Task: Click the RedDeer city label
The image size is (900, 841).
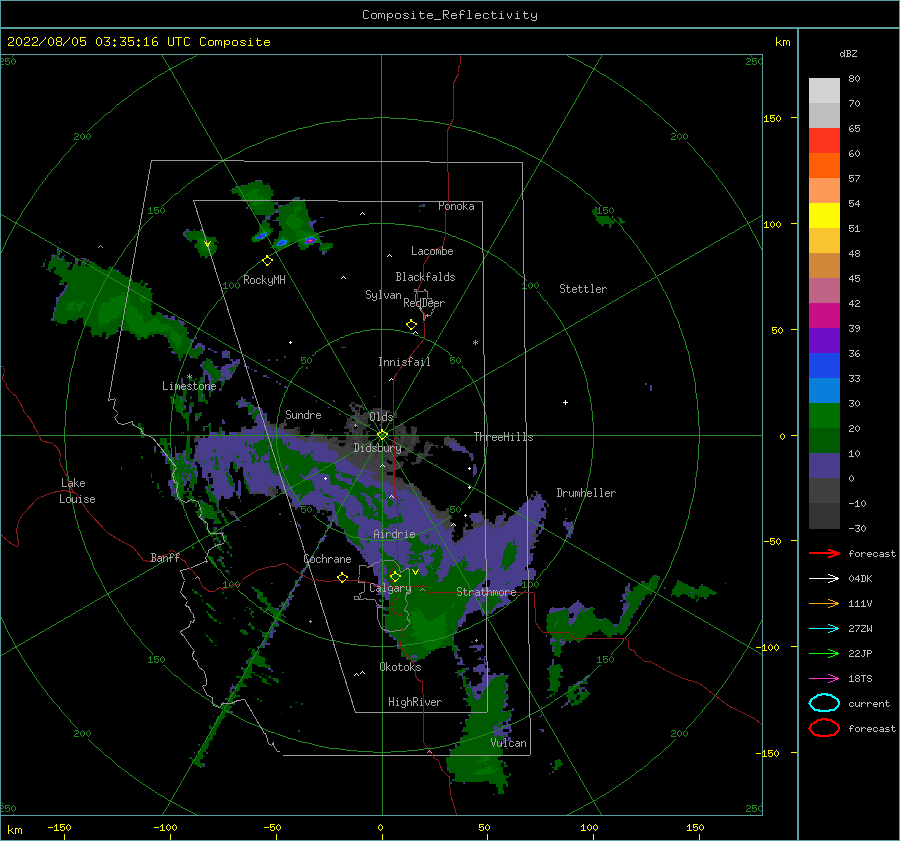Action: coord(424,303)
